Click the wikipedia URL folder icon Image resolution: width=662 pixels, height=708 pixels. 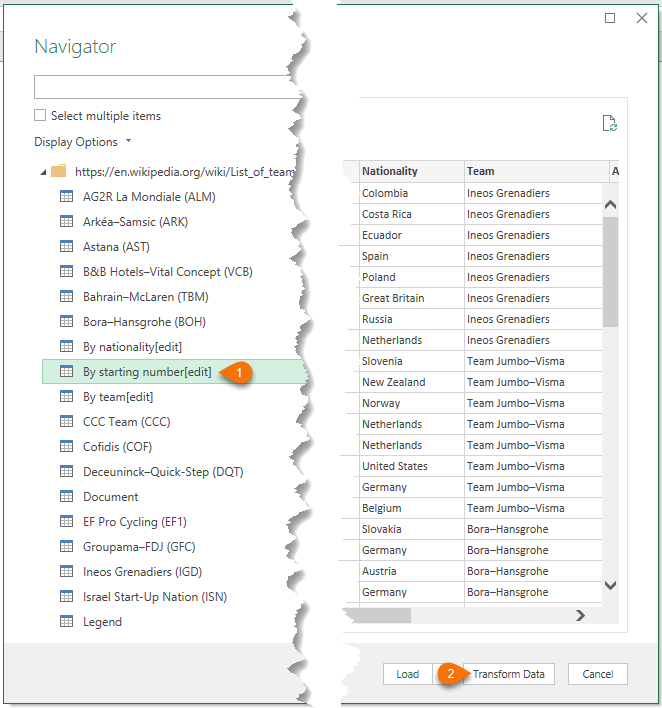[59, 171]
